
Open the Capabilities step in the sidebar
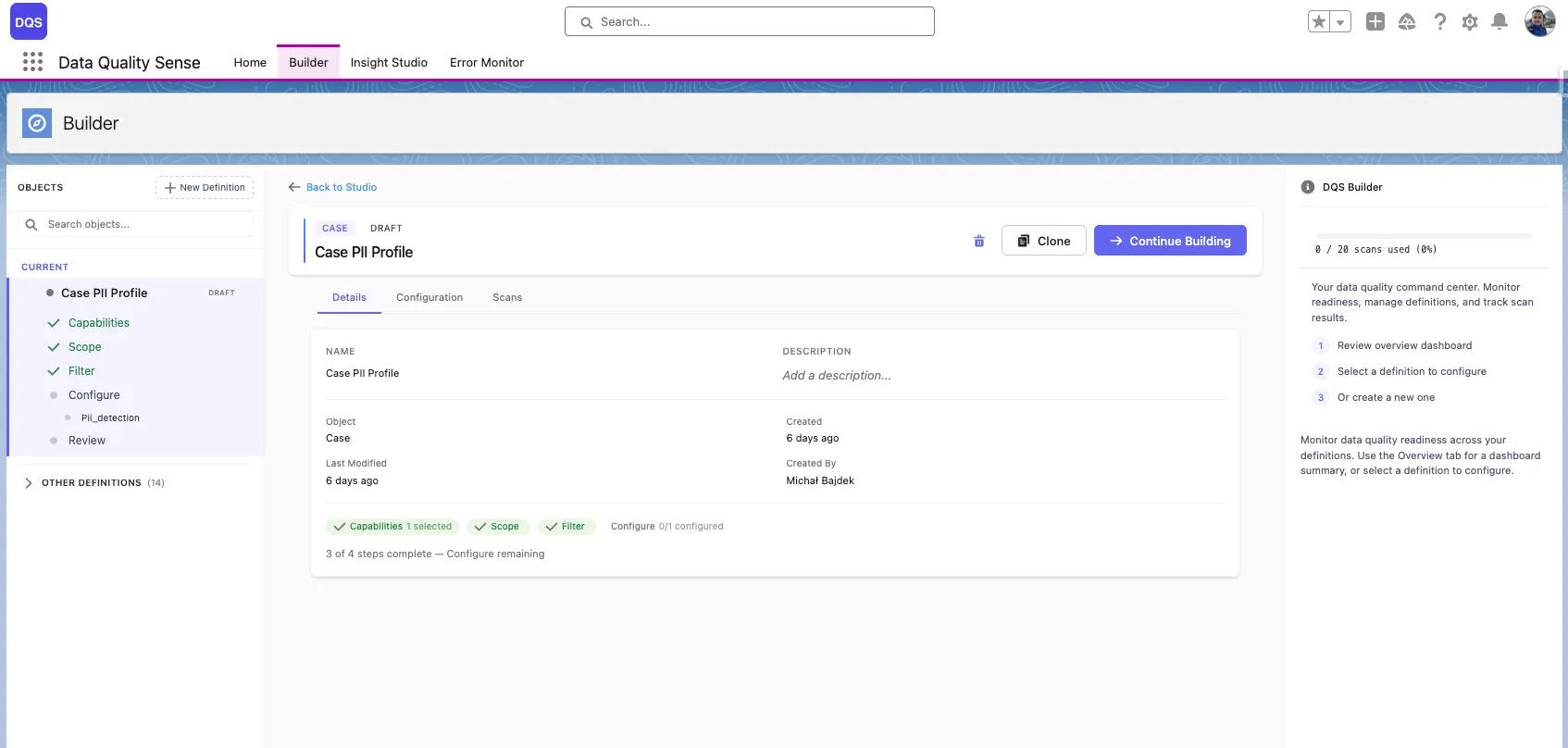coord(99,323)
